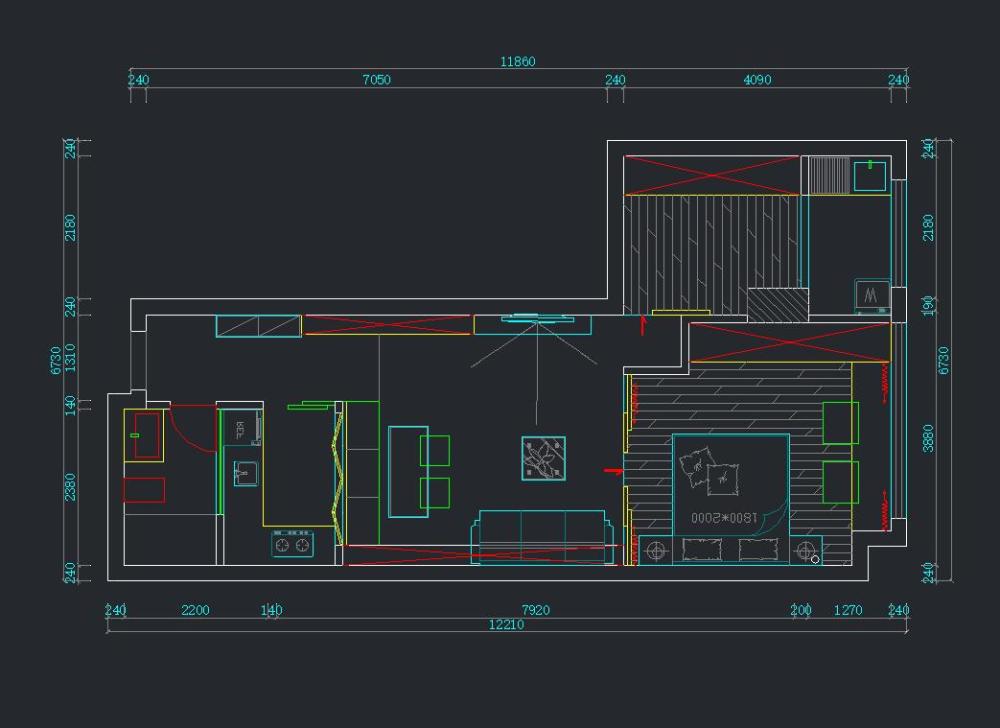The image size is (1000, 728).
Task: Select the three-seat sofa block
Action: (543, 536)
